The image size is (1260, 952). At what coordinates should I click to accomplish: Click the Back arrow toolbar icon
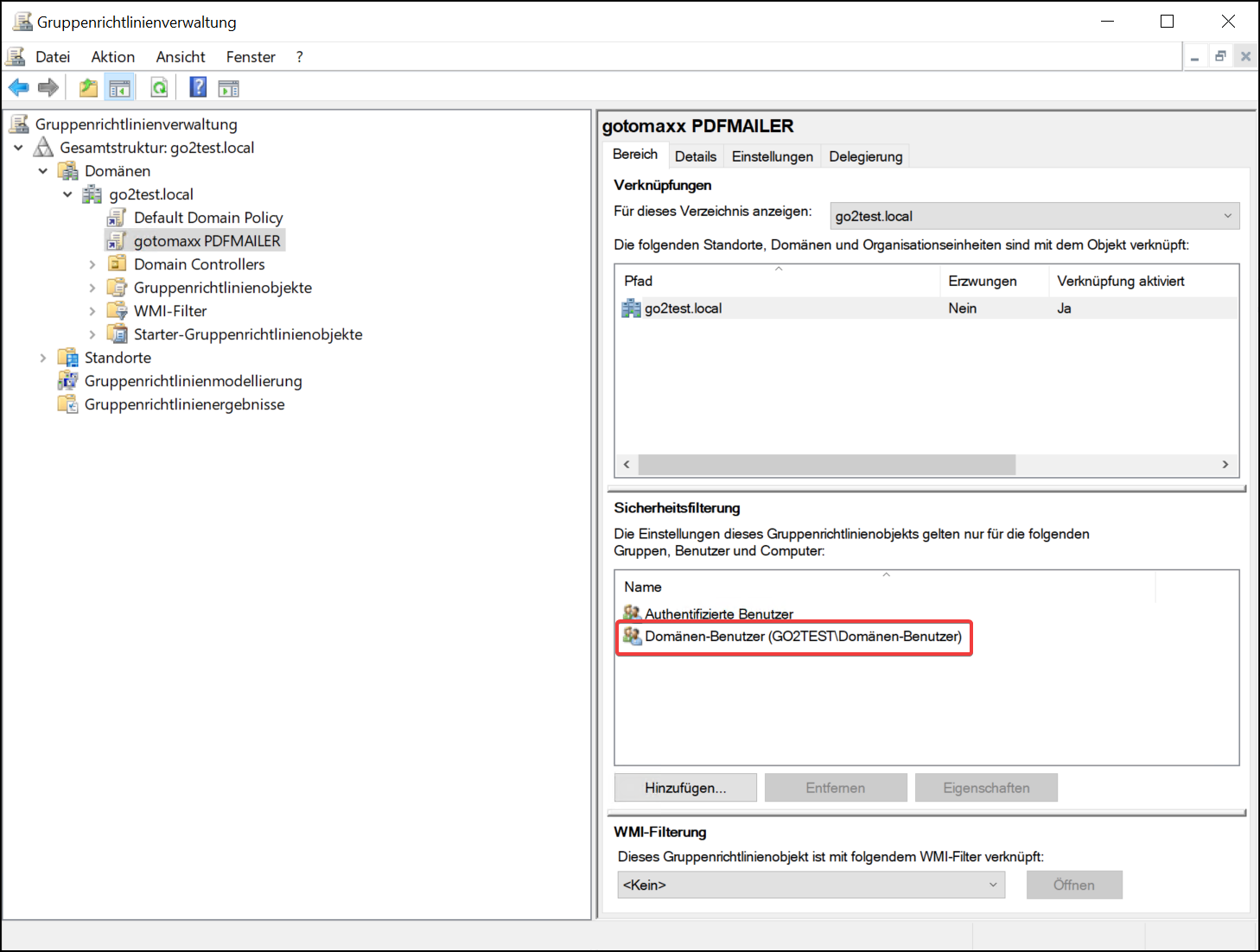point(19,87)
